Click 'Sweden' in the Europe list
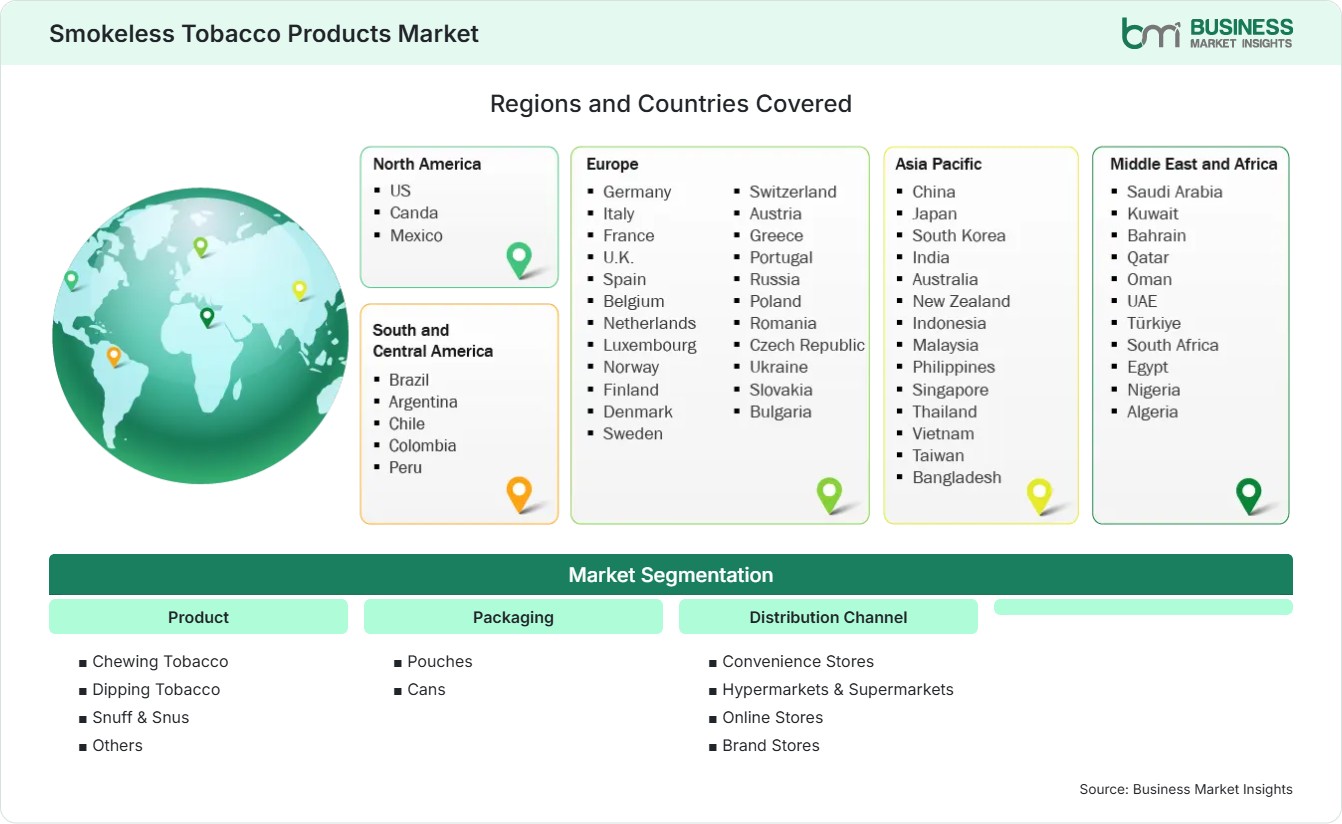The width and height of the screenshot is (1342, 824). pos(633,433)
